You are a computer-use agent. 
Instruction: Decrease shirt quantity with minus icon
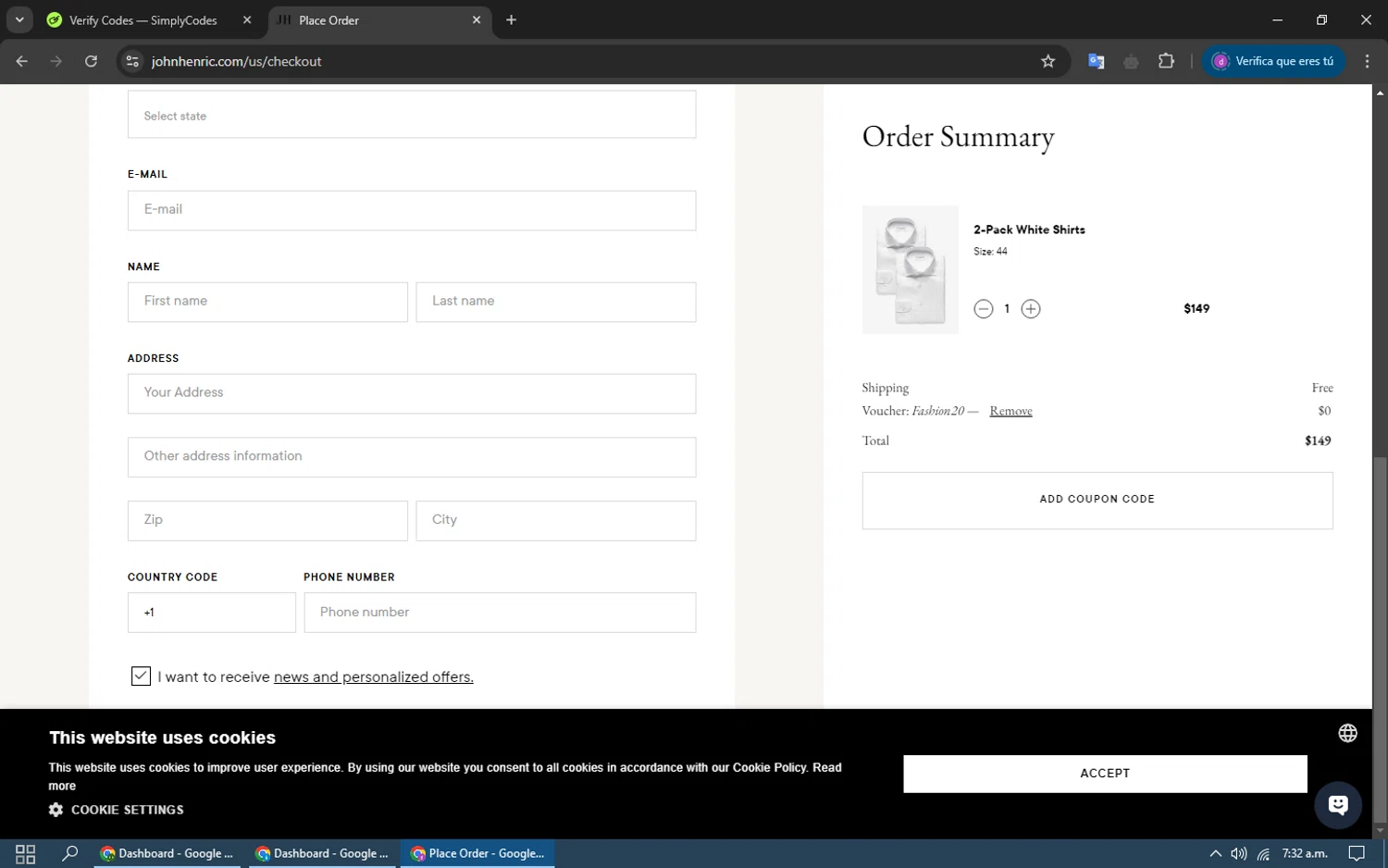pos(984,309)
